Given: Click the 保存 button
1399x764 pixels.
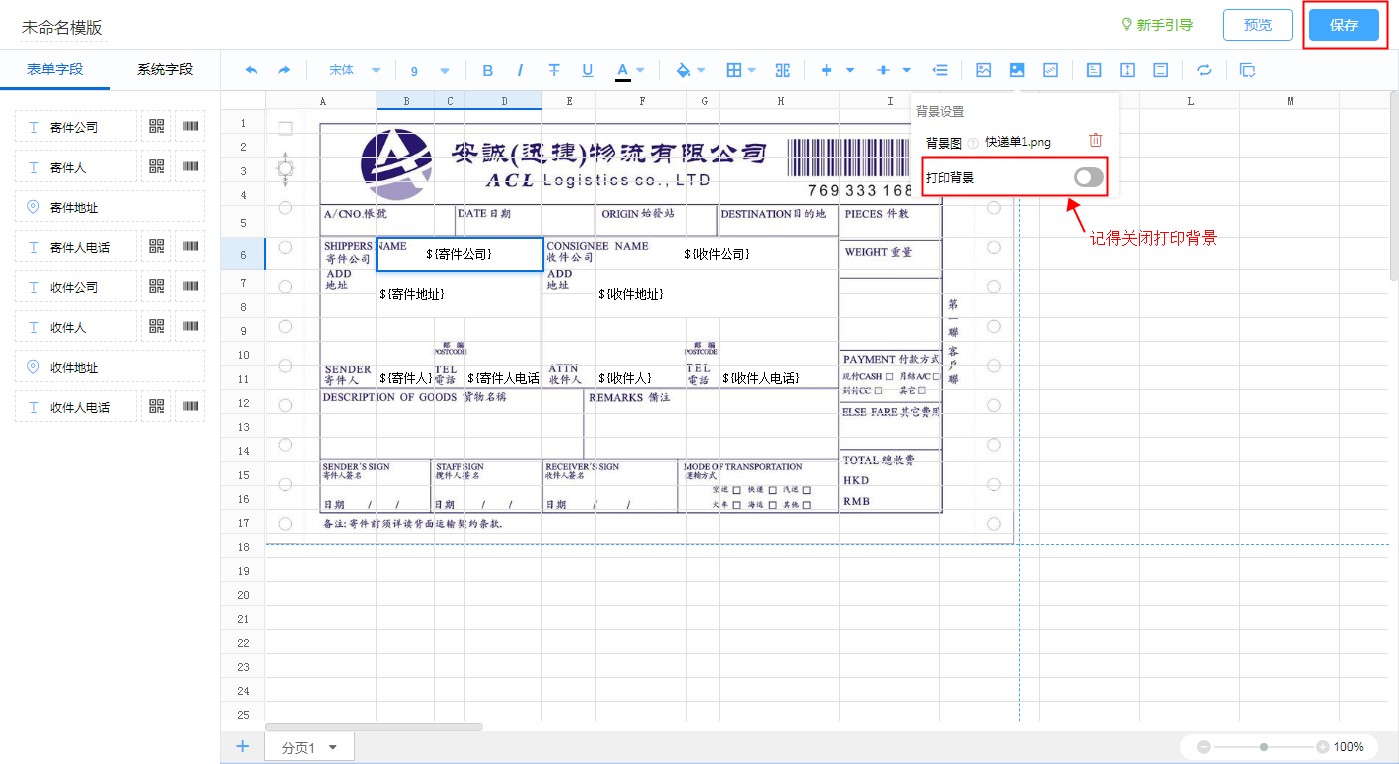Looking at the screenshot, I should (1344, 25).
